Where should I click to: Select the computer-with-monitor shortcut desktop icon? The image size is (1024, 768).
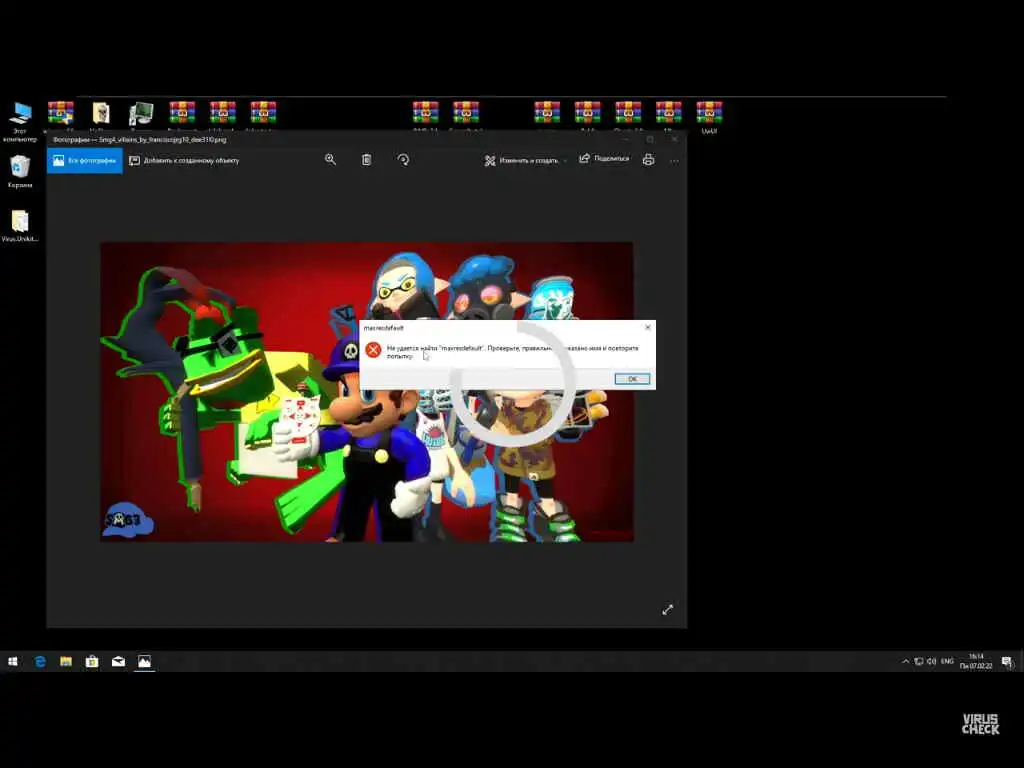coord(141,115)
